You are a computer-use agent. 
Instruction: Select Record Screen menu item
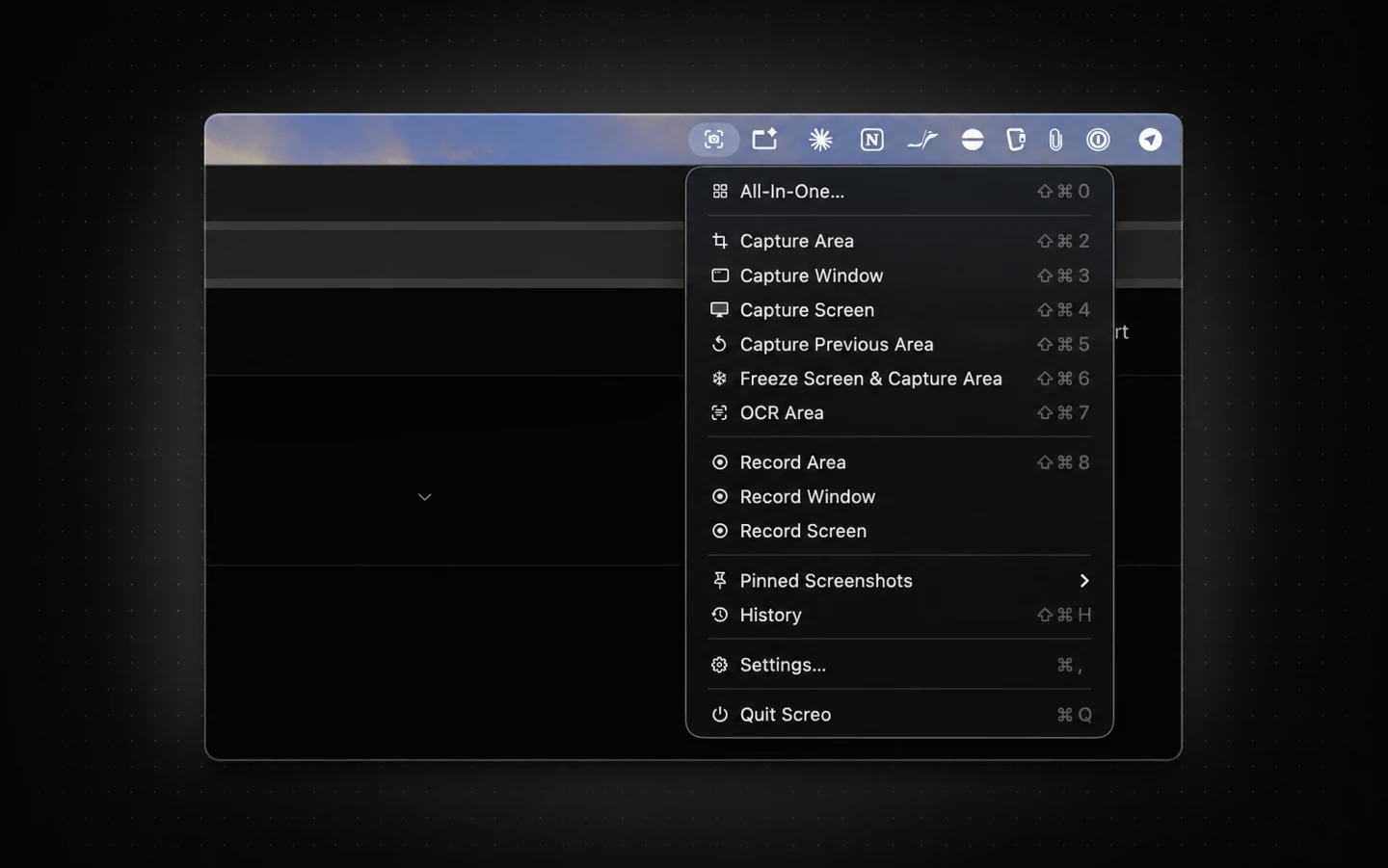pyautogui.click(x=900, y=531)
